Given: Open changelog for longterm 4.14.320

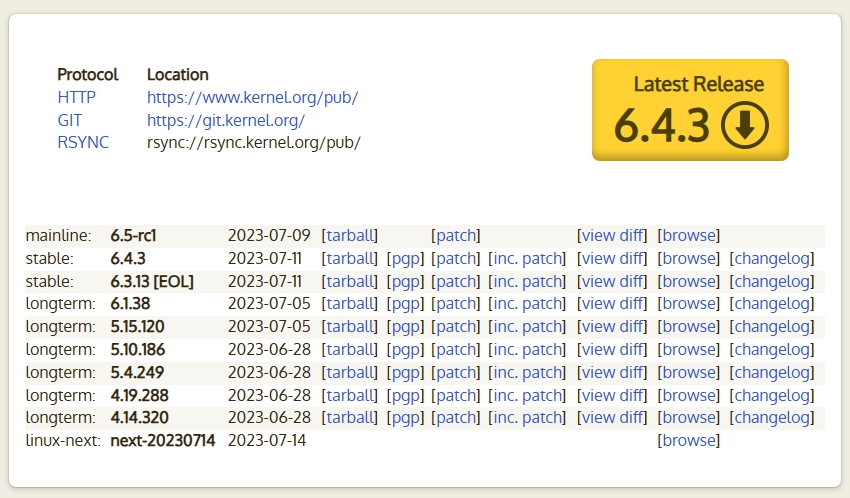Looking at the screenshot, I should 772,418.
